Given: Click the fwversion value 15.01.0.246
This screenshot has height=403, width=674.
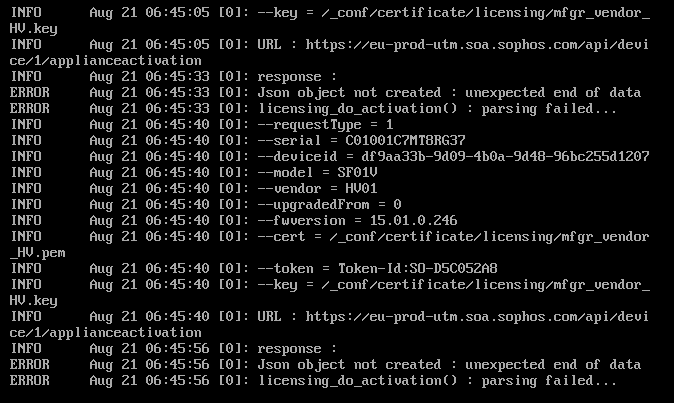Looking at the screenshot, I should (413, 220).
